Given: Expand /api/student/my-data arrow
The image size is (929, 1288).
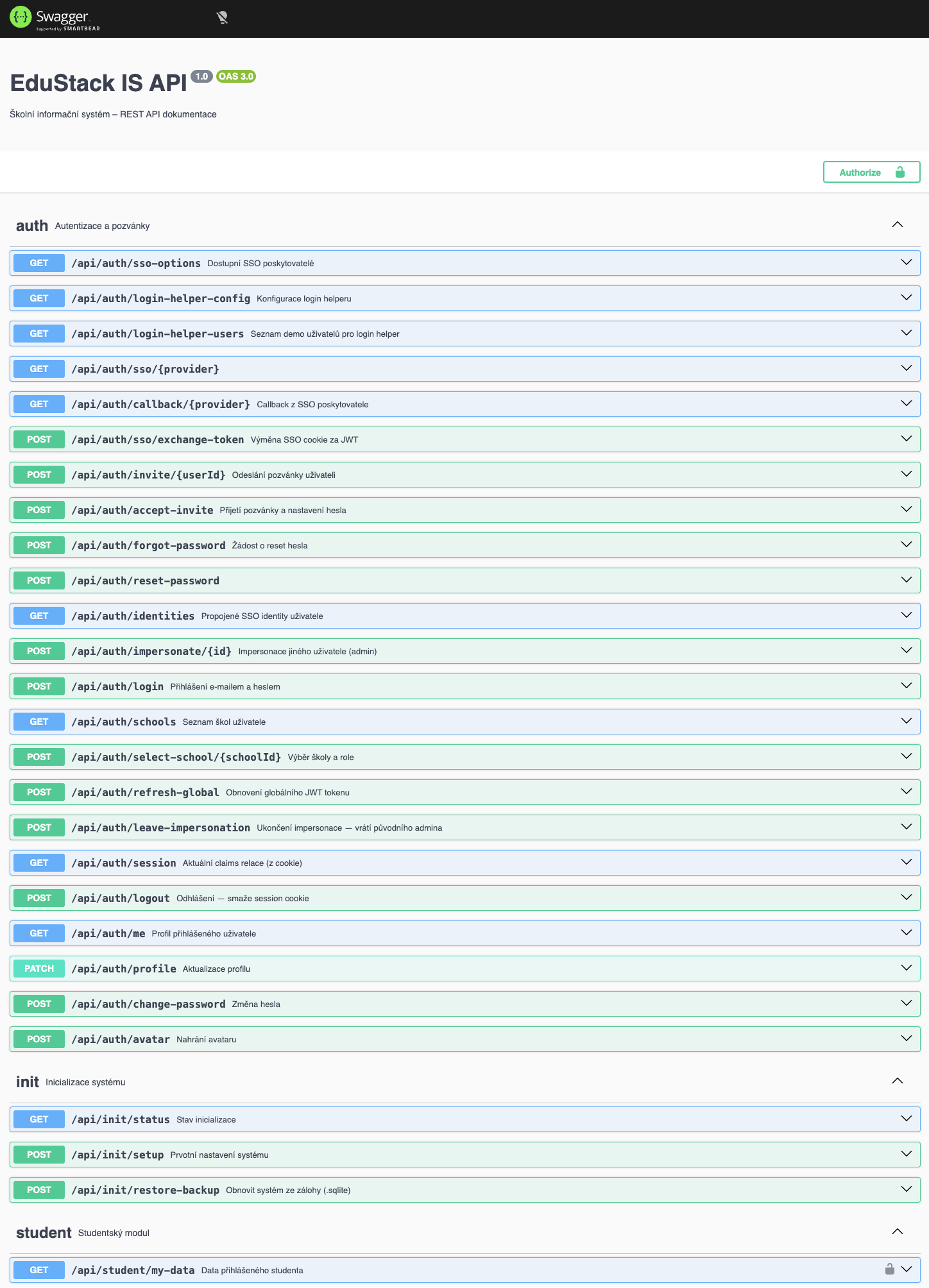Looking at the screenshot, I should 907,1269.
